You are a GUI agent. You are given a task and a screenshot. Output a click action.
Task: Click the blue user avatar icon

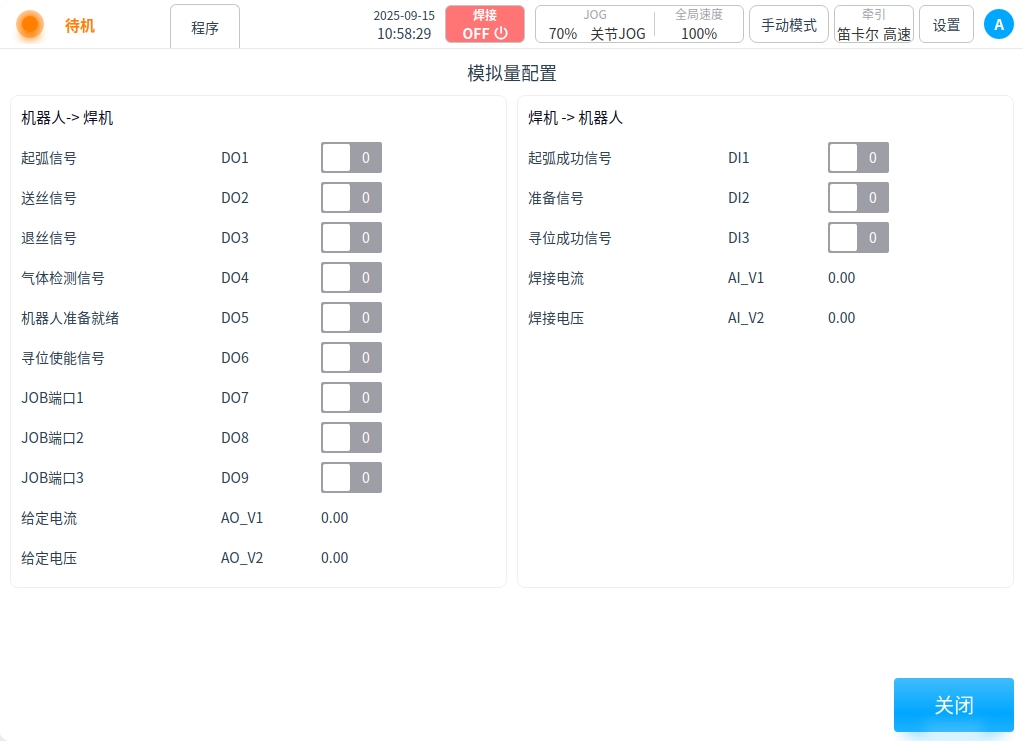coord(998,24)
